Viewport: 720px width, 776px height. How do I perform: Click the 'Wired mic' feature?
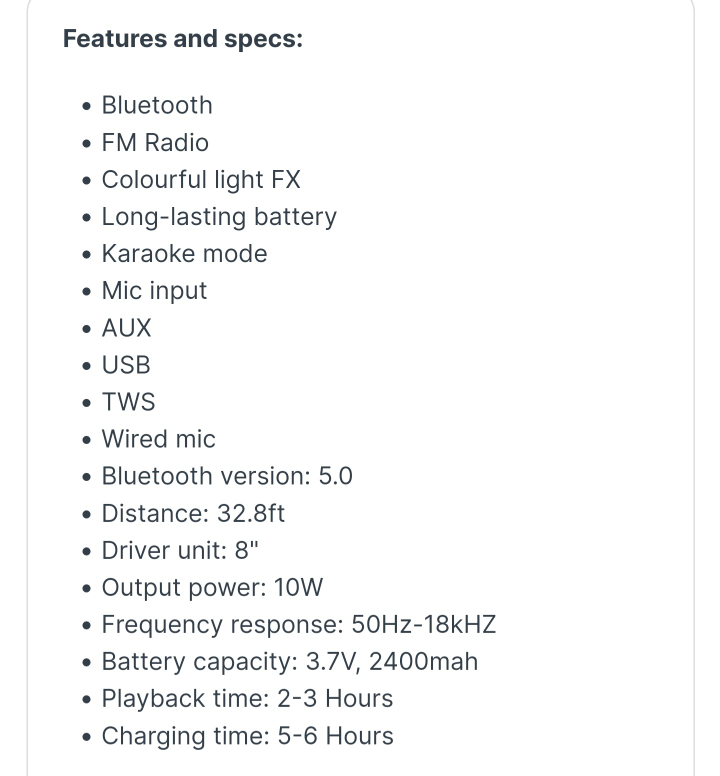click(x=158, y=439)
